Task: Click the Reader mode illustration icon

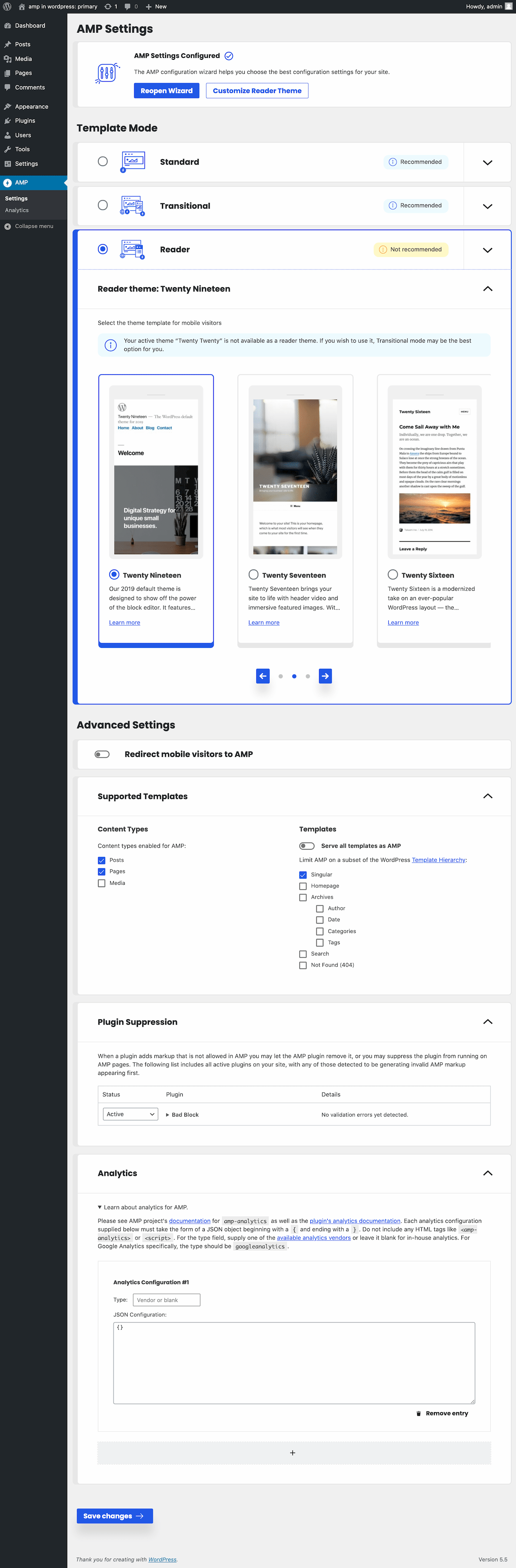Action: coord(132,249)
